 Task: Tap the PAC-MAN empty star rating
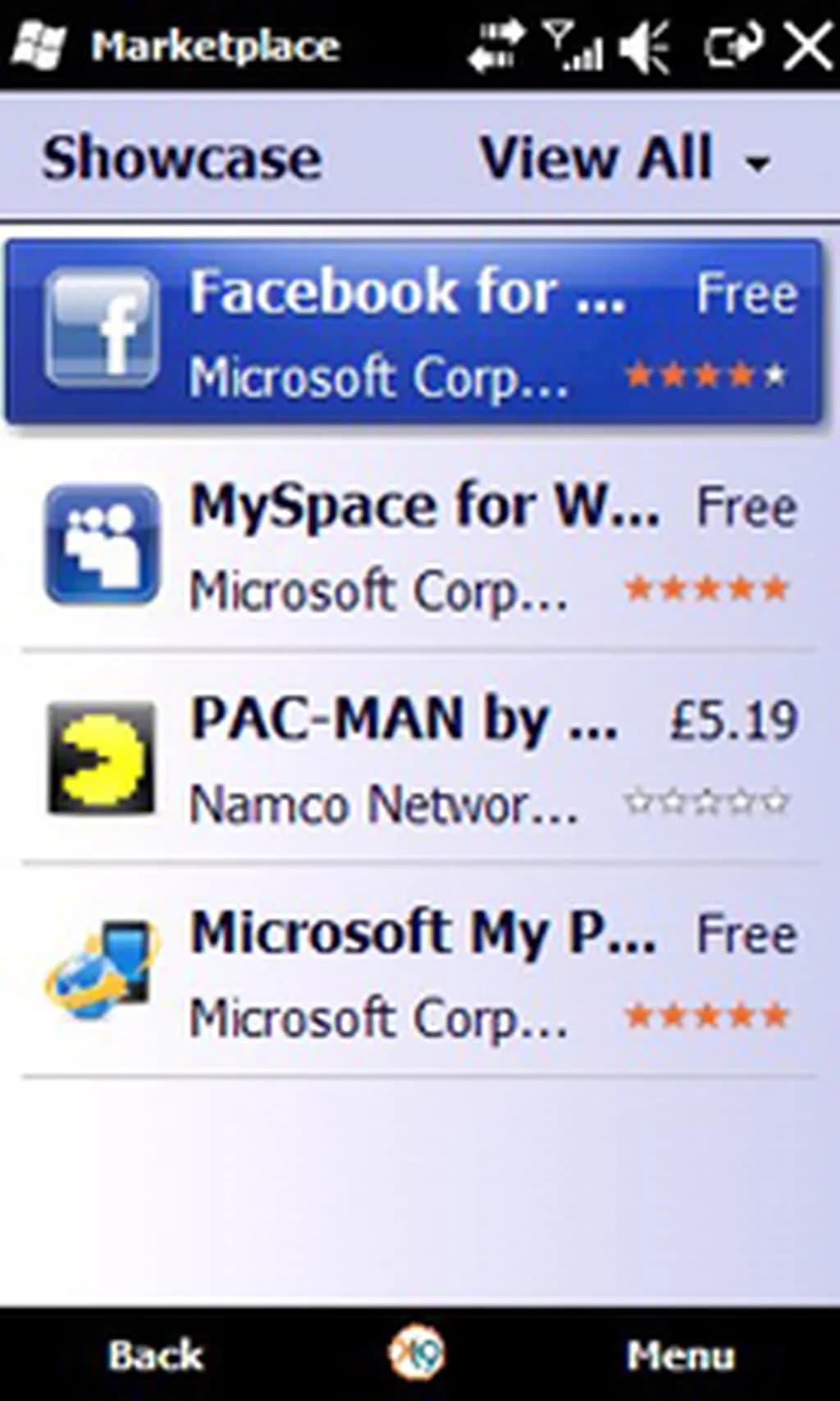pos(705,801)
